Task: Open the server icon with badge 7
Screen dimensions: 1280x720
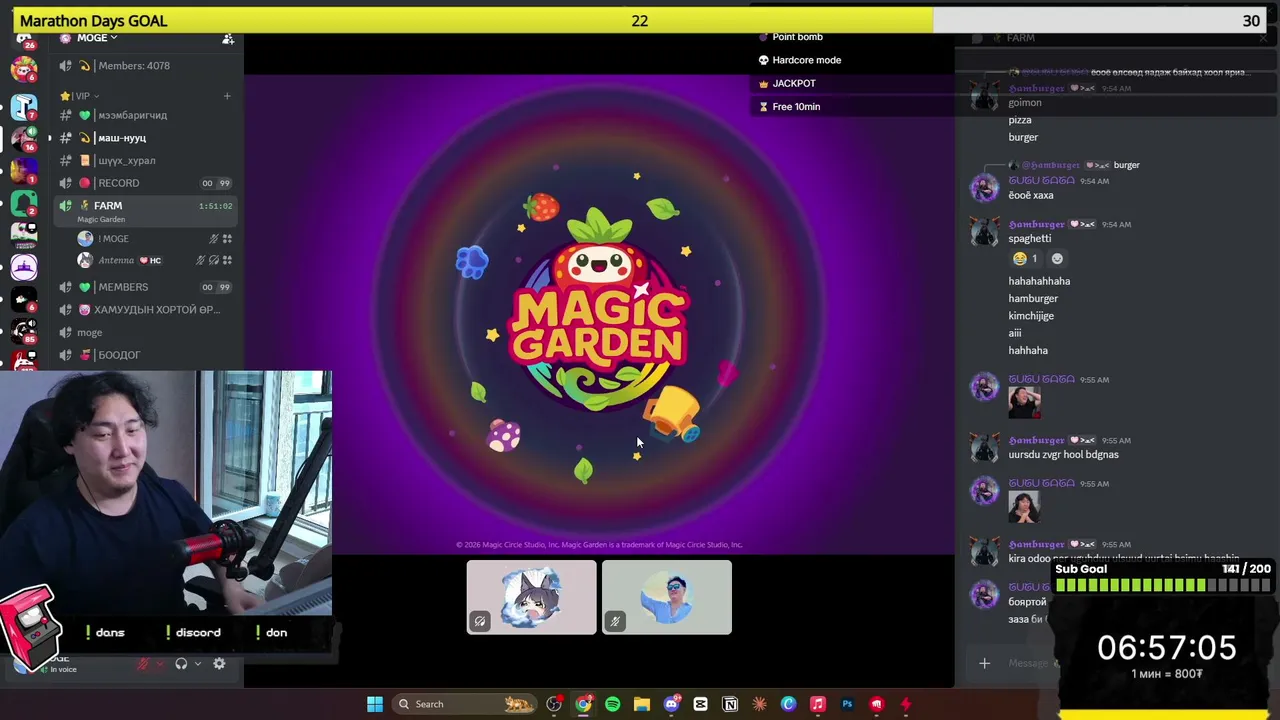Action: pyautogui.click(x=24, y=106)
